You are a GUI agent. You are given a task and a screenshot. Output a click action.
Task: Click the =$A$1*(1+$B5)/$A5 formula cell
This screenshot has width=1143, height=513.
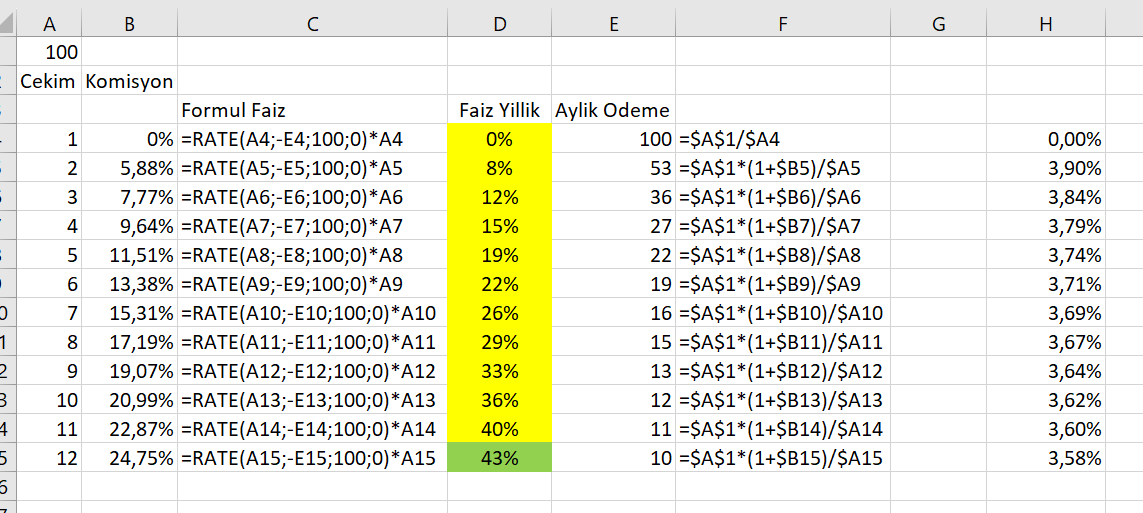click(783, 168)
